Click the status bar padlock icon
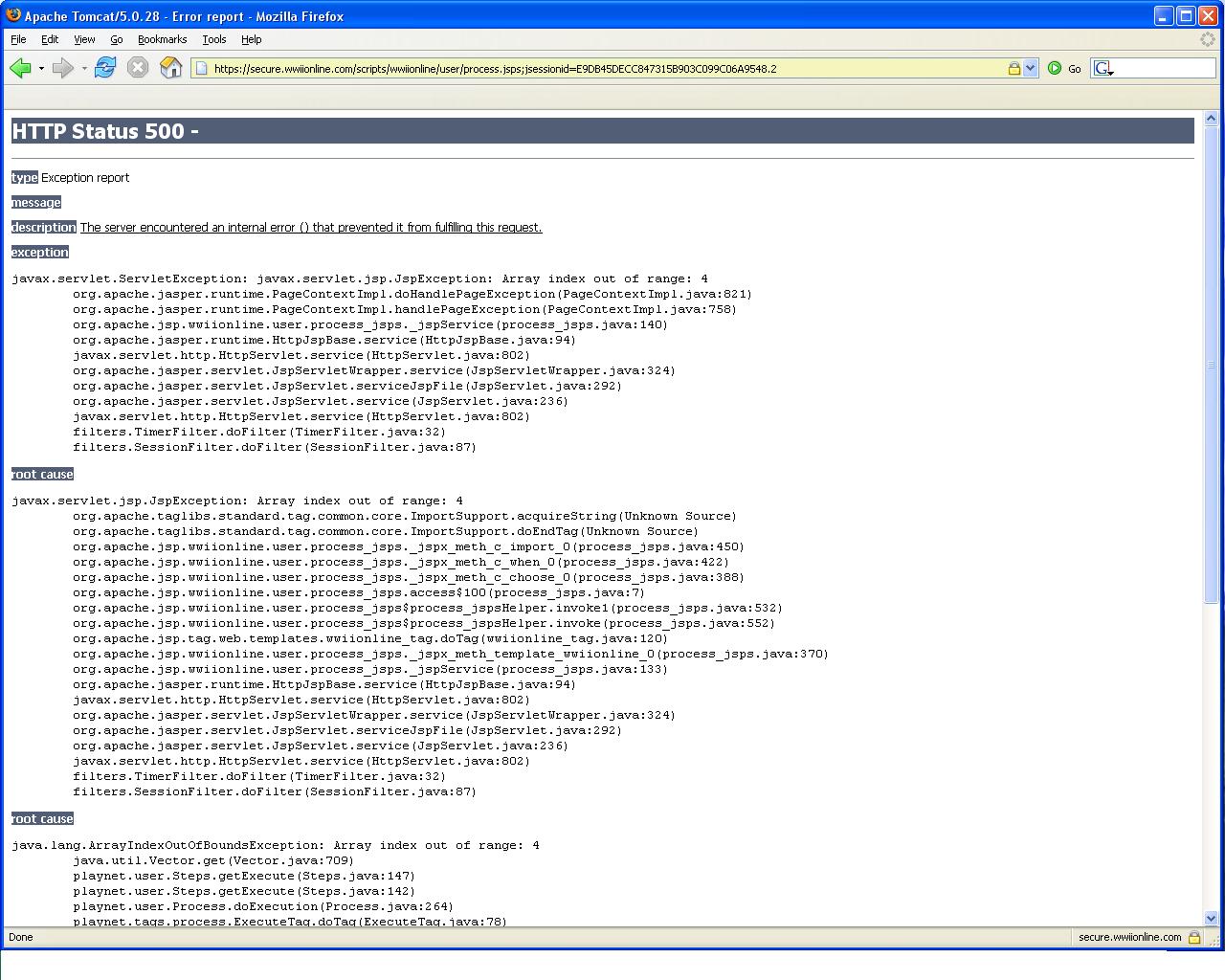Viewport: 1225px width, 980px height. 1194,938
